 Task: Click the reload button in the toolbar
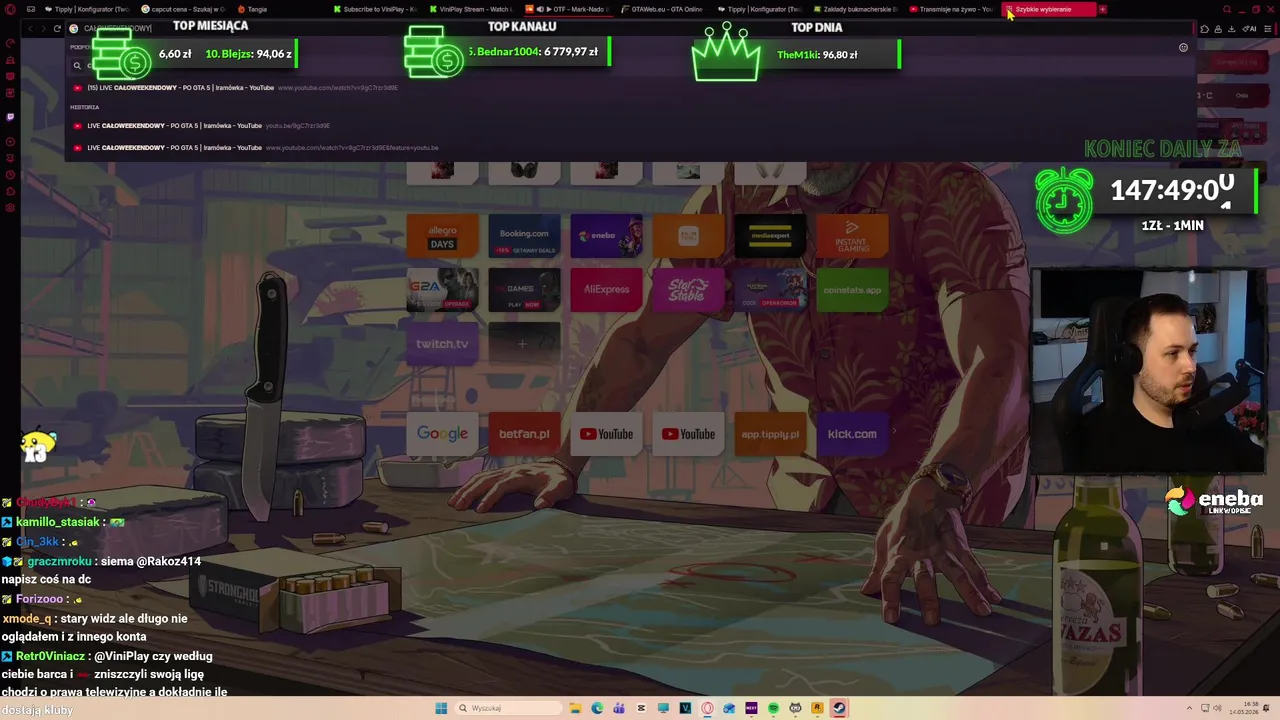pos(57,28)
